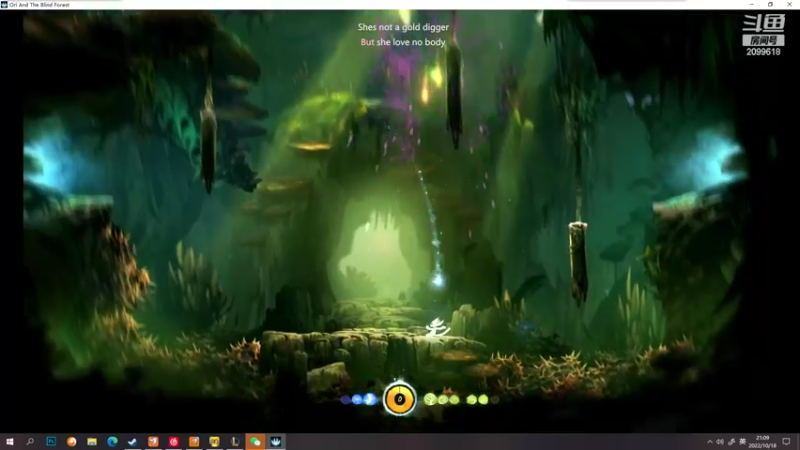Select the Ori game taskbar icon

coord(276,441)
